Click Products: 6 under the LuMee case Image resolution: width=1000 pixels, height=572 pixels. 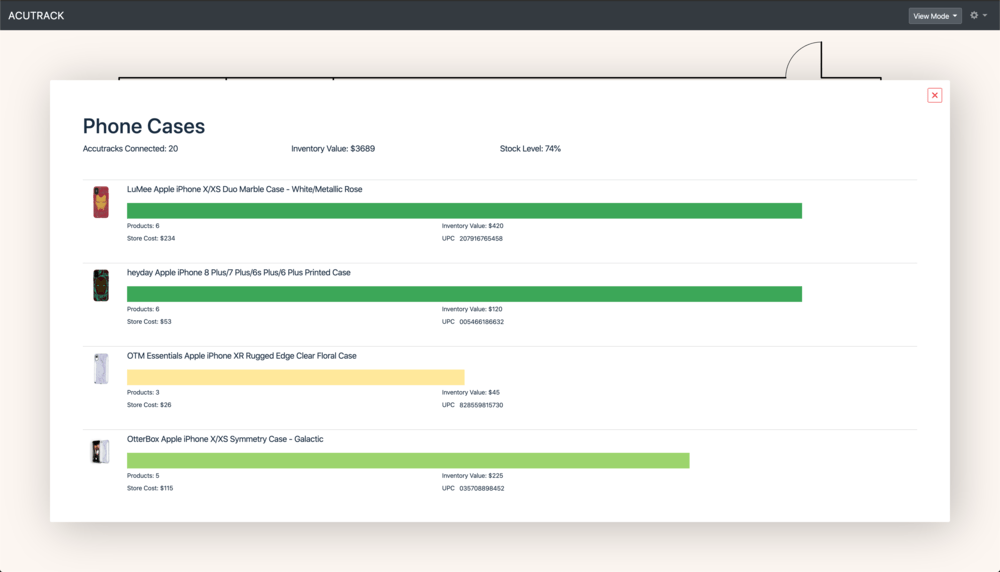143,226
